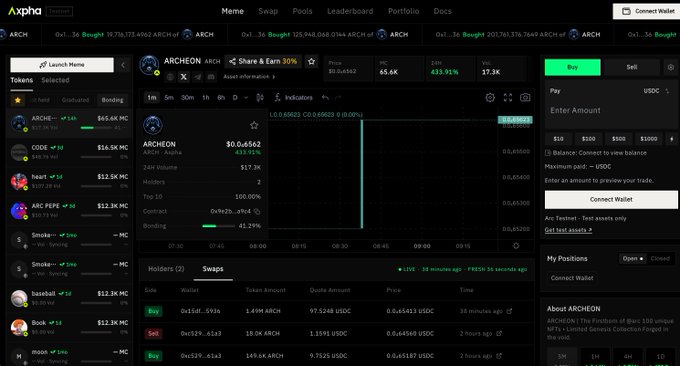Open the Portfolio page
This screenshot has height=366, width=680.
pyautogui.click(x=403, y=11)
